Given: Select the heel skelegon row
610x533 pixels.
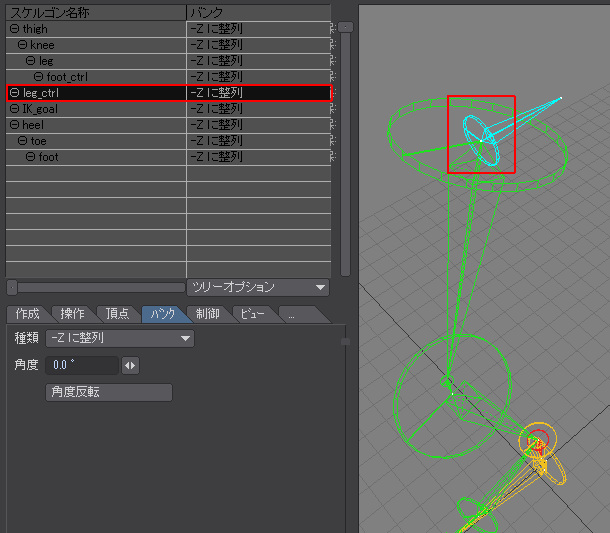Looking at the screenshot, I should [168, 125].
